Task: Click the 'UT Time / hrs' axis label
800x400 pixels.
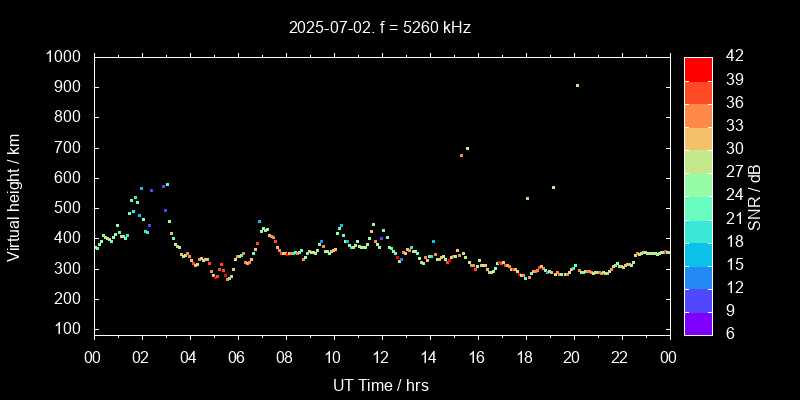Action: [381, 385]
